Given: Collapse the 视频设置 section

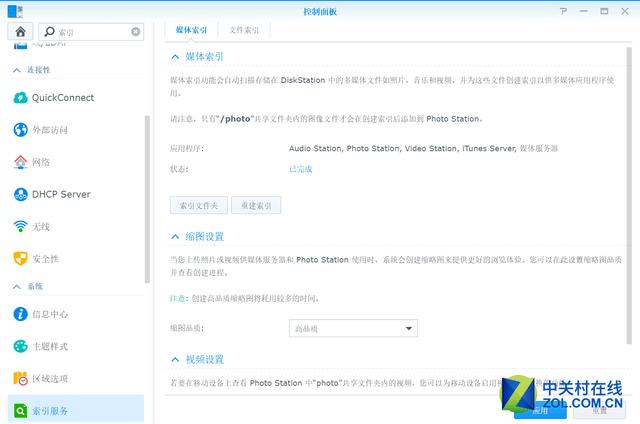Looking at the screenshot, I should [175, 360].
